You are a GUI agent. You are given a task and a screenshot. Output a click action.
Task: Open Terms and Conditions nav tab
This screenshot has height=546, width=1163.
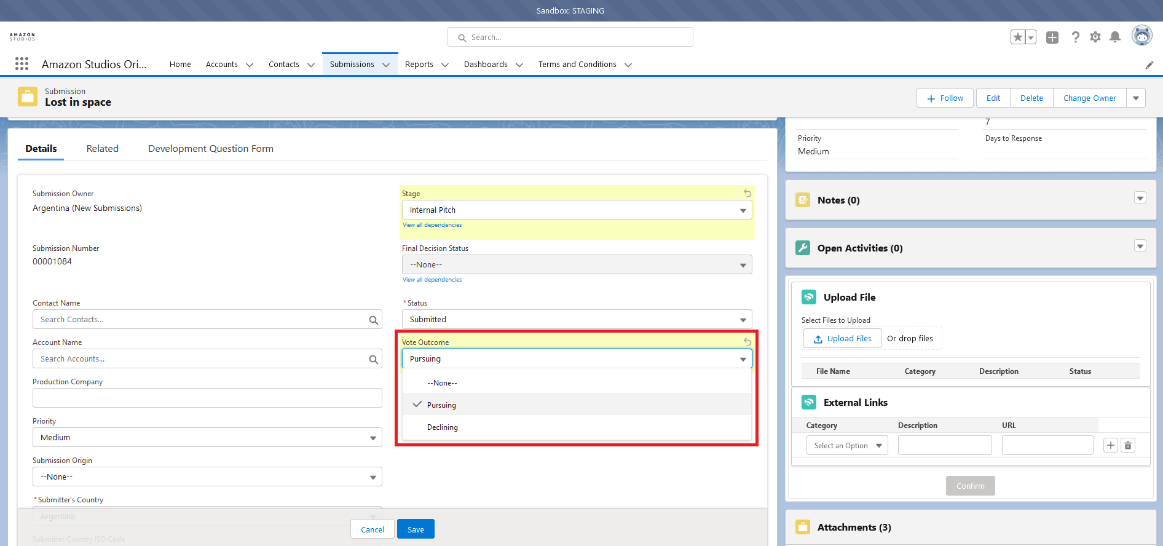577,65
